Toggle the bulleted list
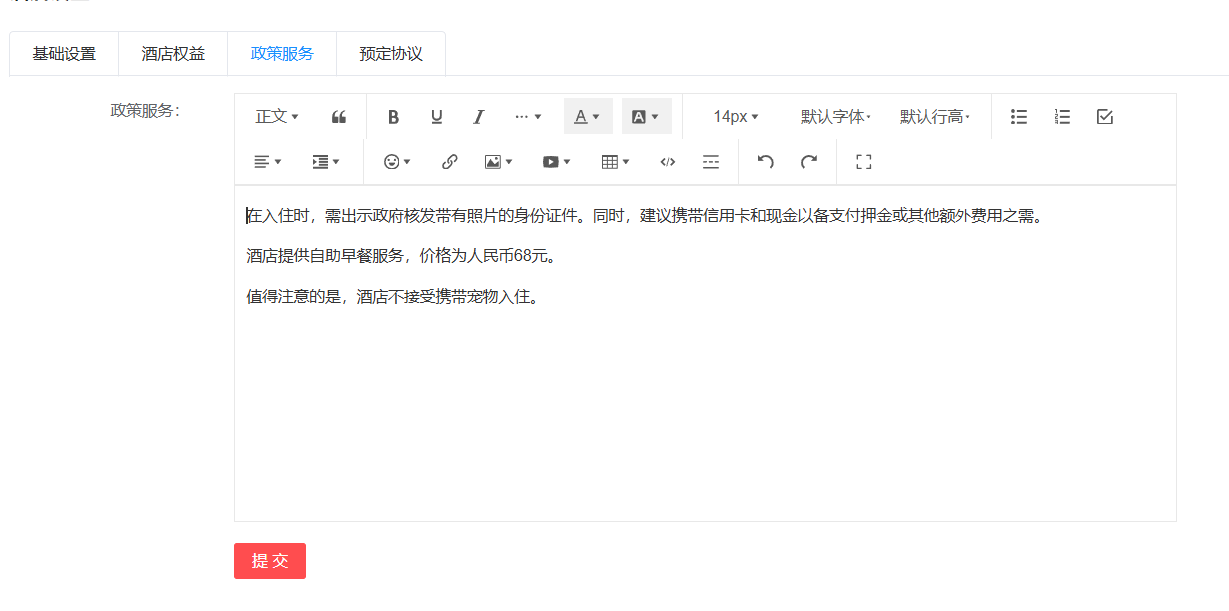The image size is (1229, 611). click(1018, 117)
